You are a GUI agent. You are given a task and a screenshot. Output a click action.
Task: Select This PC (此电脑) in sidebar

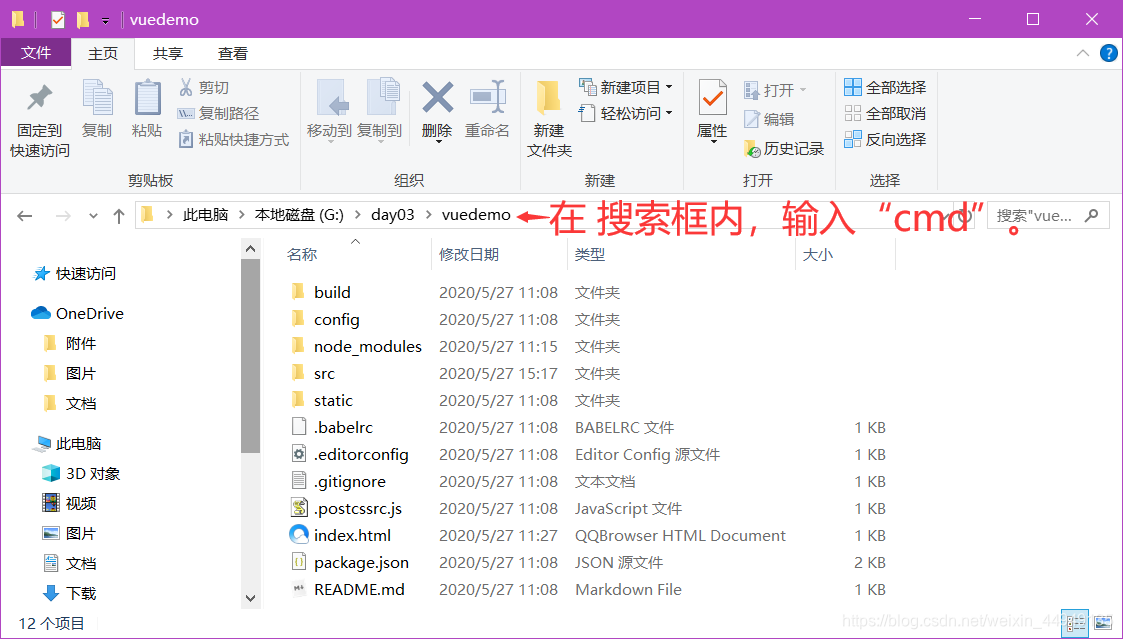tap(67, 443)
